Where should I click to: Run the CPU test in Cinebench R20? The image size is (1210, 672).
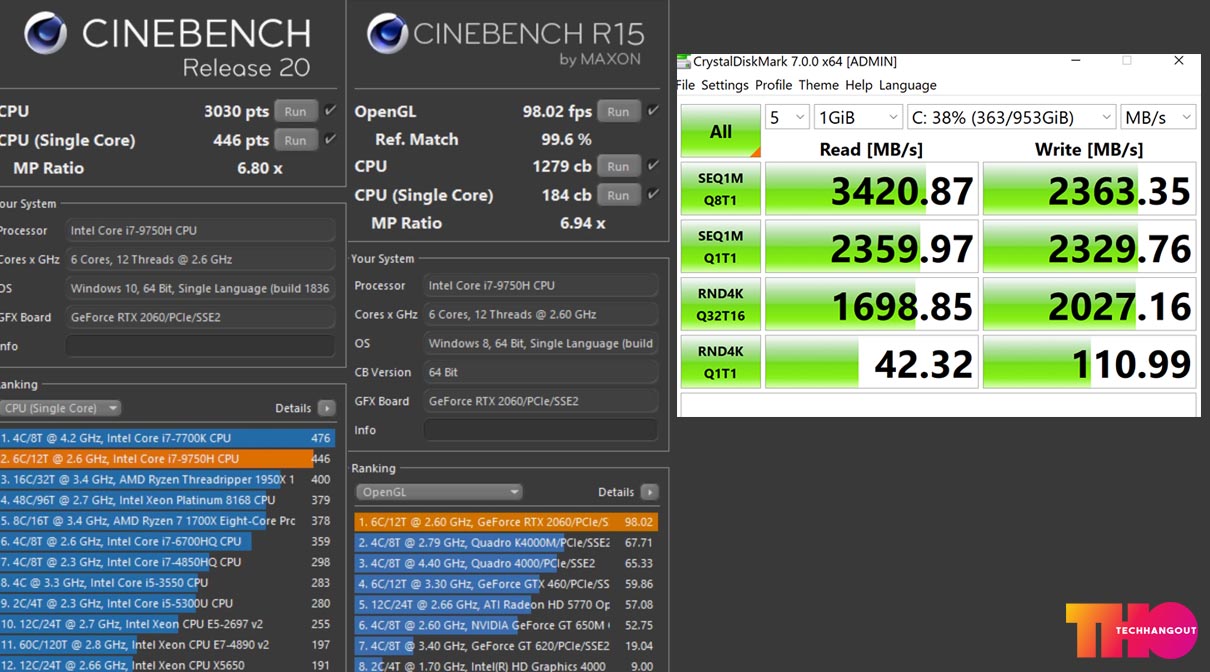tap(295, 111)
